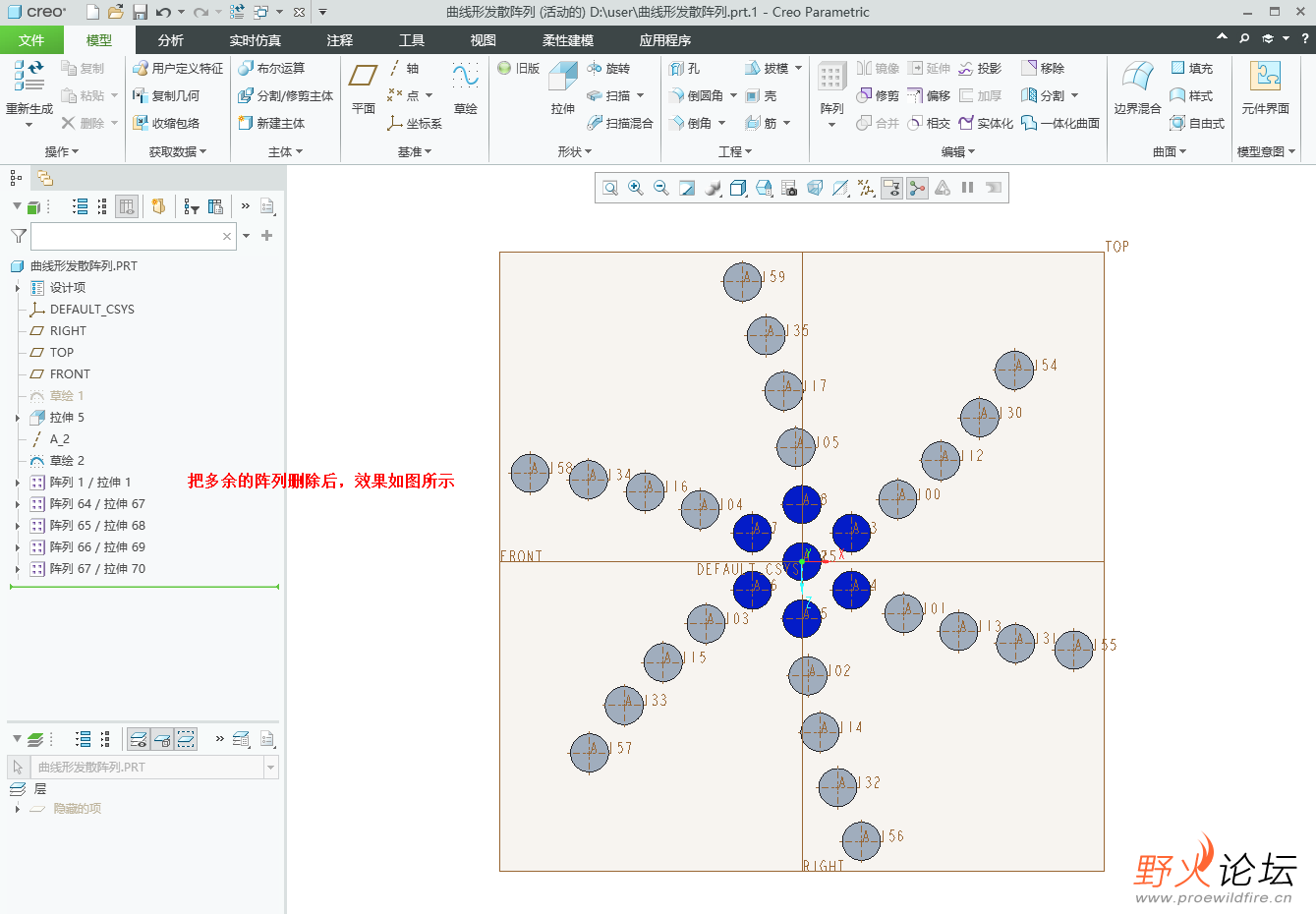The width and height of the screenshot is (1316, 914).
Task: Click Repaint icon in graphics toolbar
Action: (x=687, y=188)
